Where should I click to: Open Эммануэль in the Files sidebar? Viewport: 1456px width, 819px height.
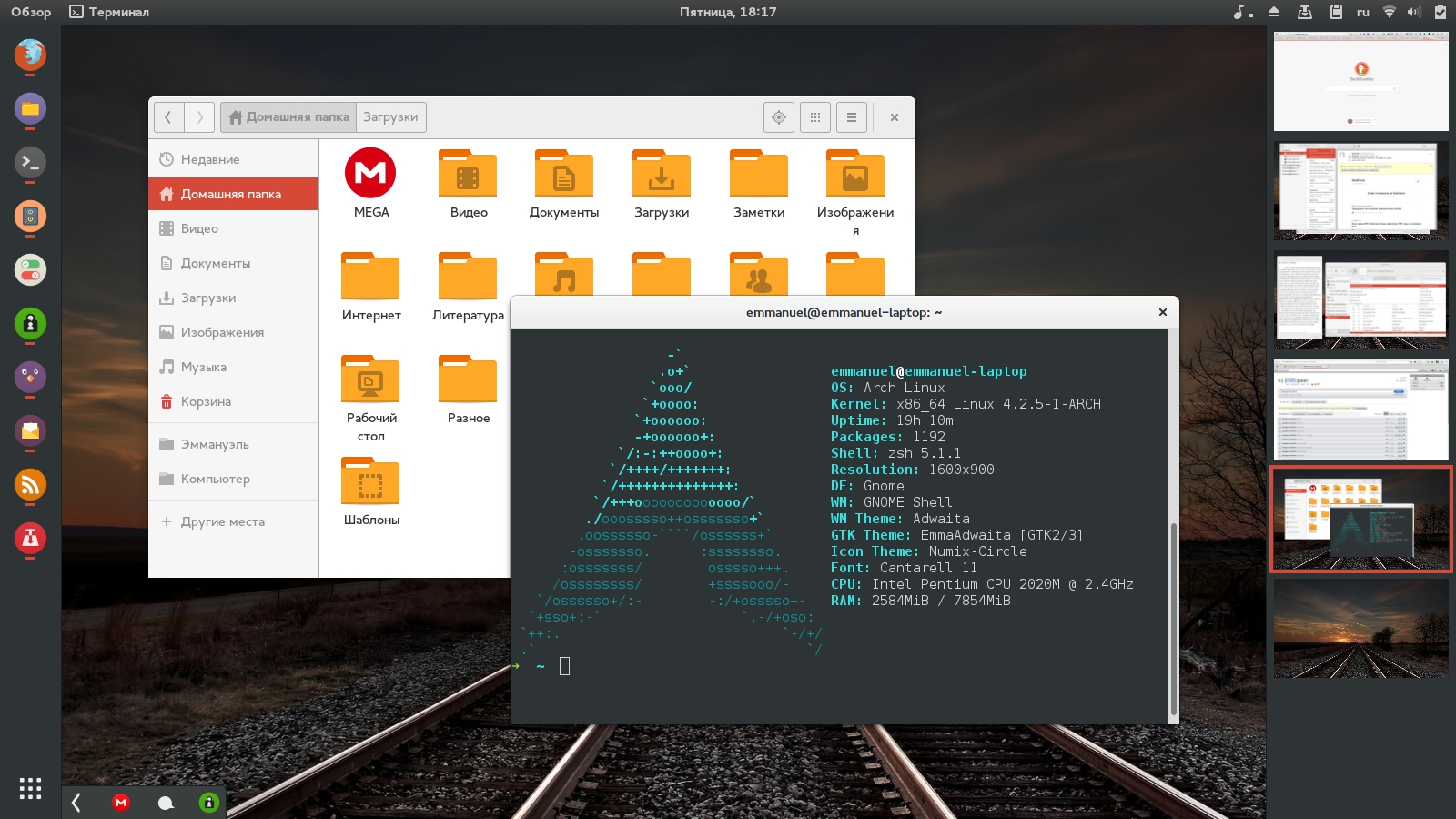233,444
